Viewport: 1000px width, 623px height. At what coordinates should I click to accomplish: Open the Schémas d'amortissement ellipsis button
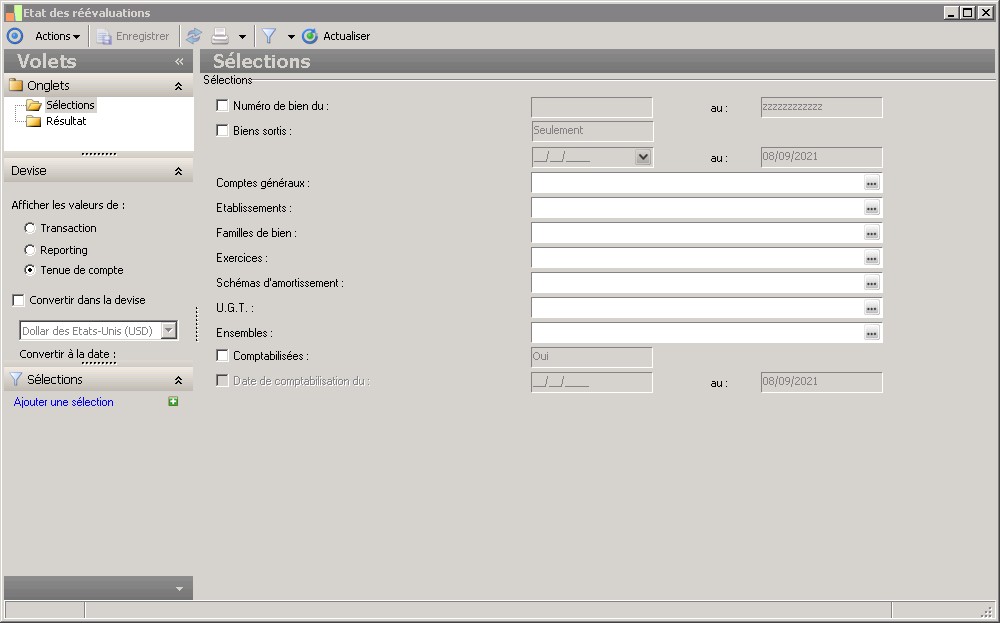pos(872,283)
